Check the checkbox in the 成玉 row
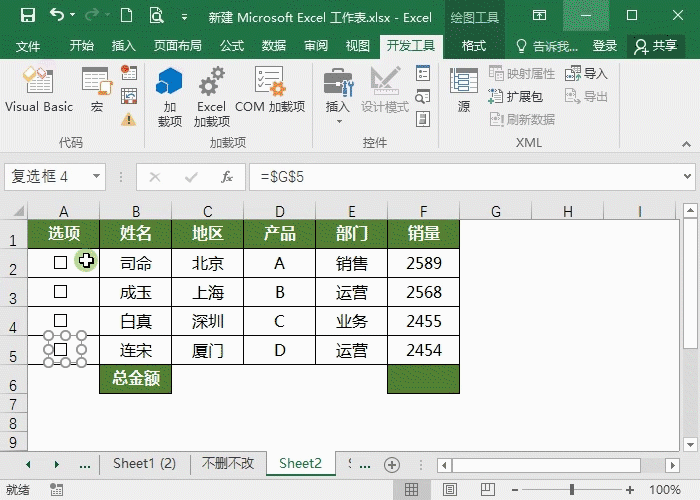This screenshot has width=700, height=500. coord(60,292)
